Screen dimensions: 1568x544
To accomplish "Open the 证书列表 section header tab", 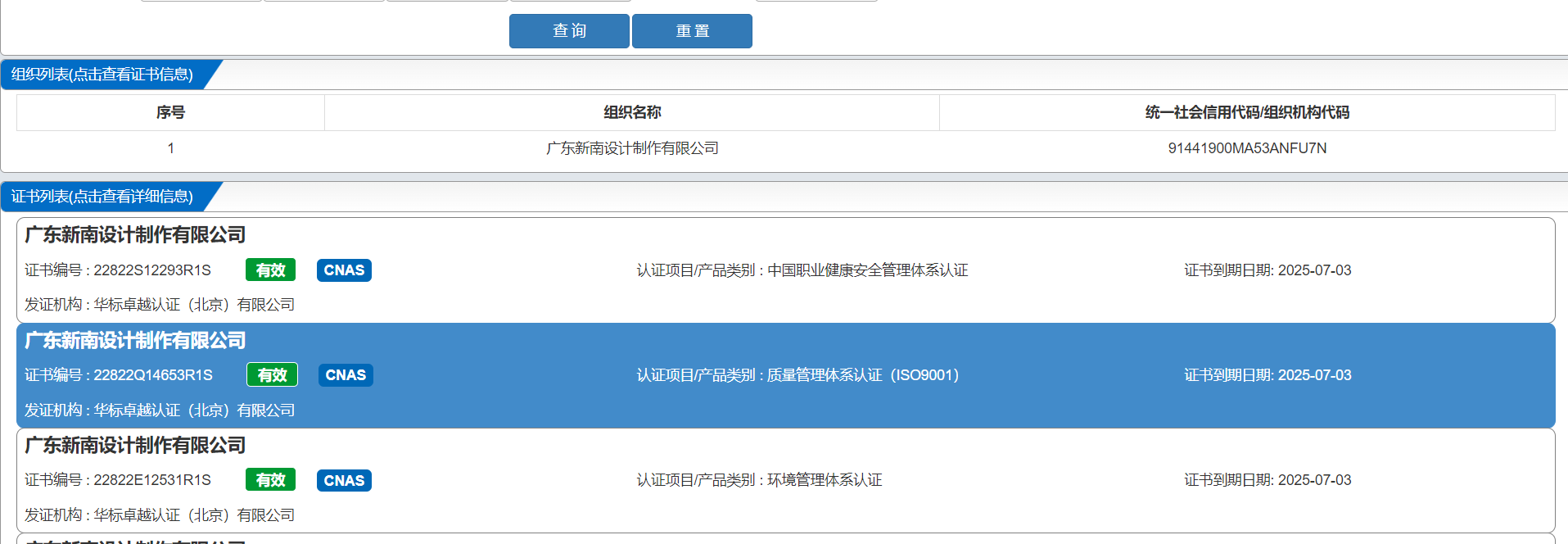I will tap(102, 197).
